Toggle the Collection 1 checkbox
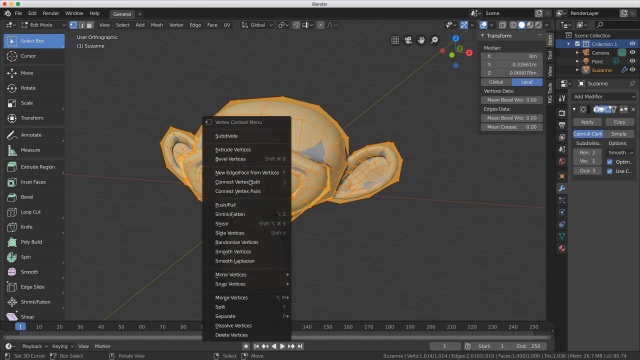The width and height of the screenshot is (640, 360). coord(577,44)
